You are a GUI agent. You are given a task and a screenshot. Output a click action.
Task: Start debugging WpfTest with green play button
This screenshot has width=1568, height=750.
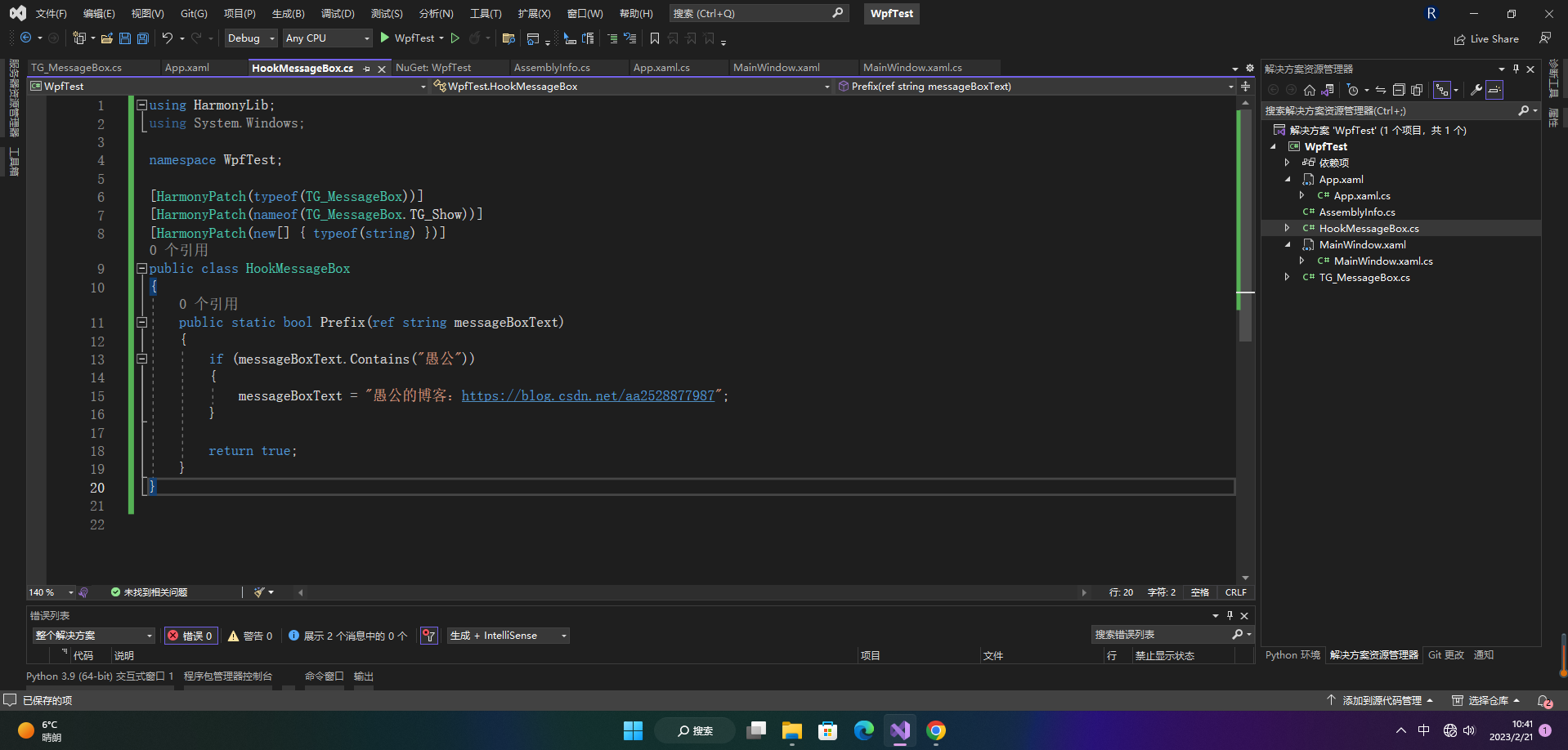tap(385, 38)
